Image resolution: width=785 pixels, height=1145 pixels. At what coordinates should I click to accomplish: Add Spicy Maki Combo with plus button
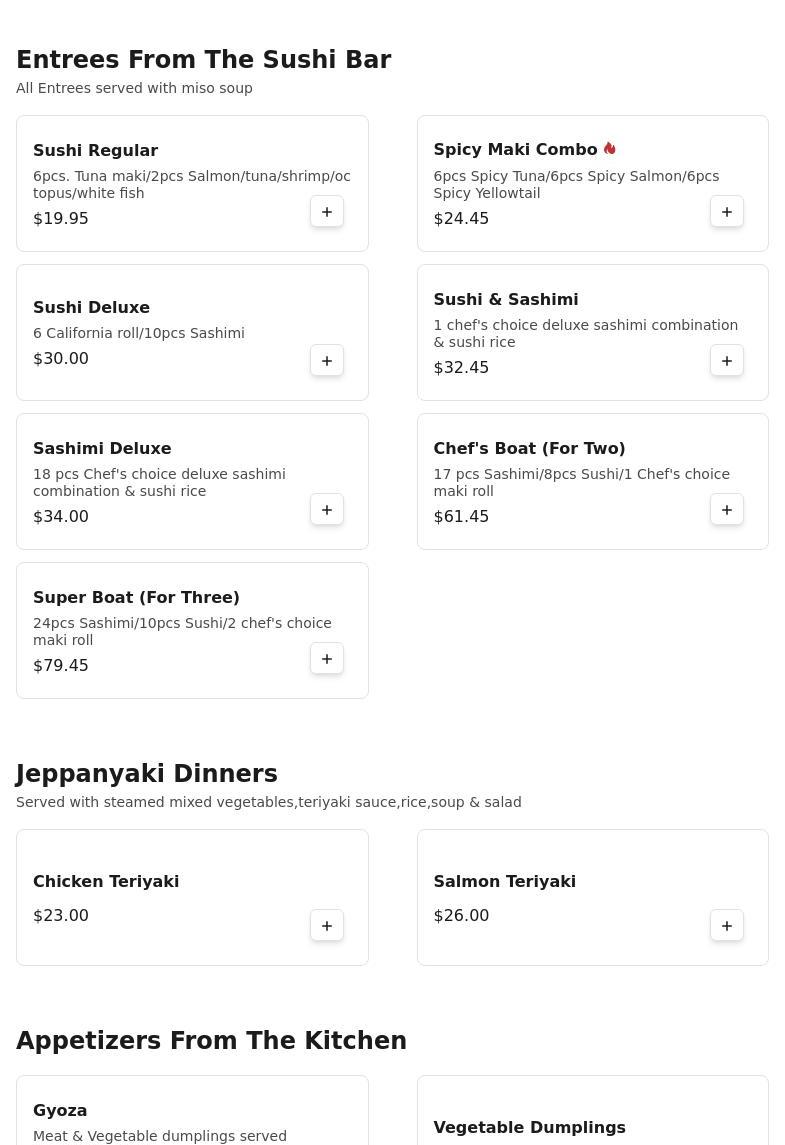[727, 212]
